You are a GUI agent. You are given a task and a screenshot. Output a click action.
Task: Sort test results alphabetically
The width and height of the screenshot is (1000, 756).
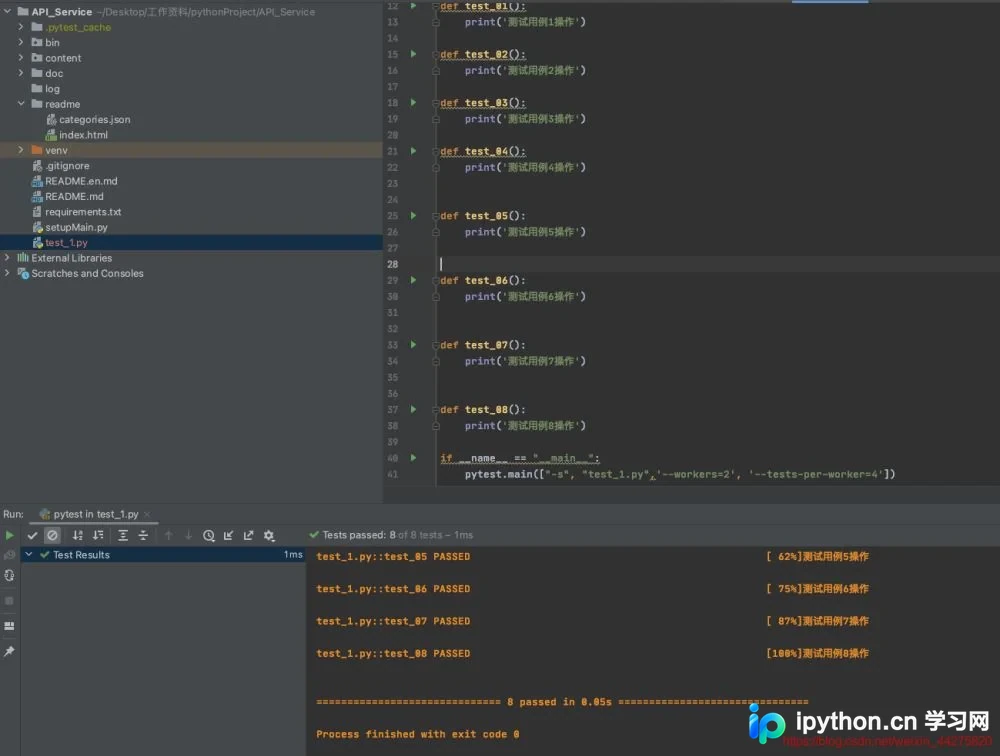77,535
